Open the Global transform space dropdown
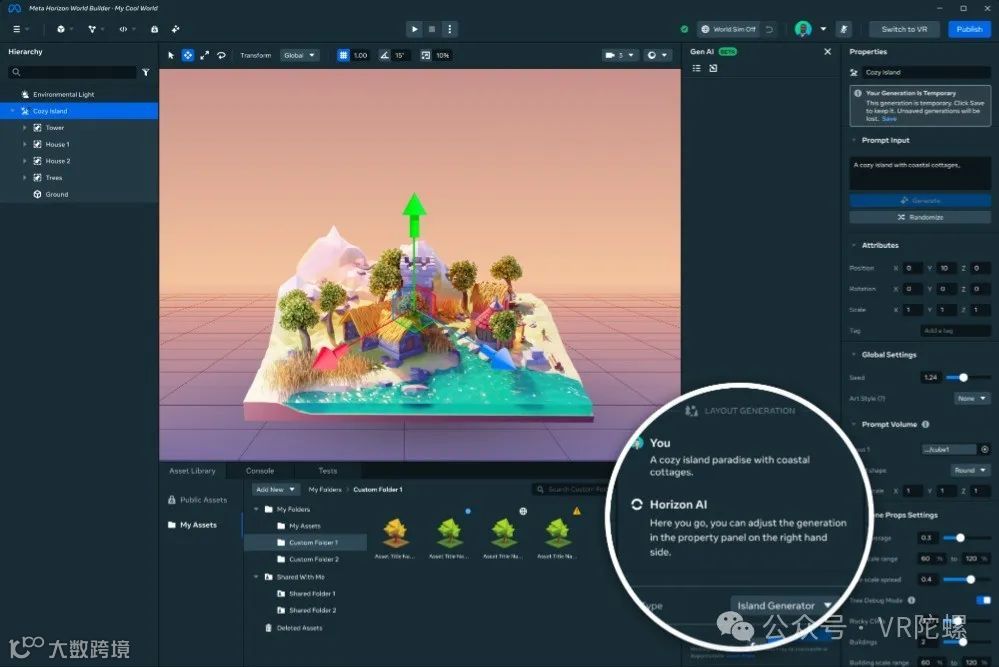999x667 pixels. tap(299, 55)
